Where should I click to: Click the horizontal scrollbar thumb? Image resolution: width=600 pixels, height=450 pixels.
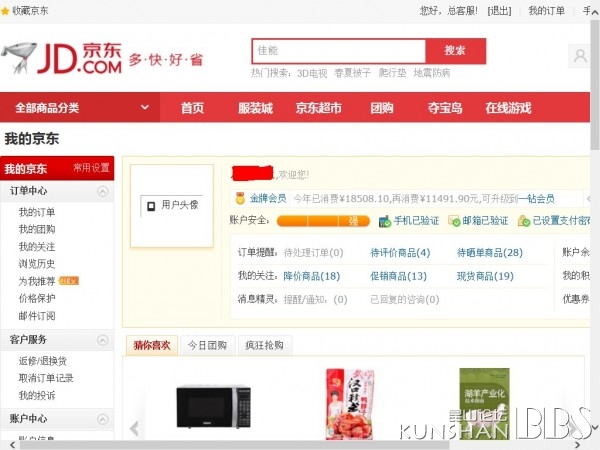(234, 445)
